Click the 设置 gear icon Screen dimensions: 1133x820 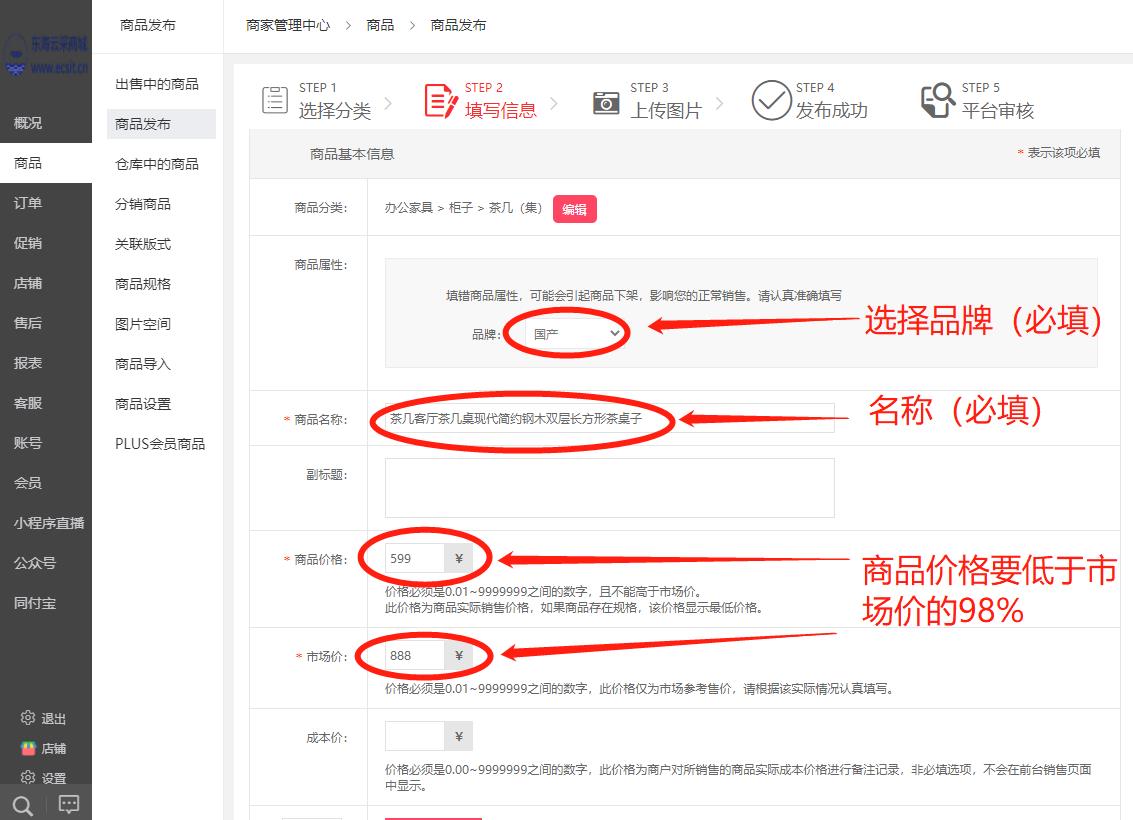pyautogui.click(x=28, y=777)
